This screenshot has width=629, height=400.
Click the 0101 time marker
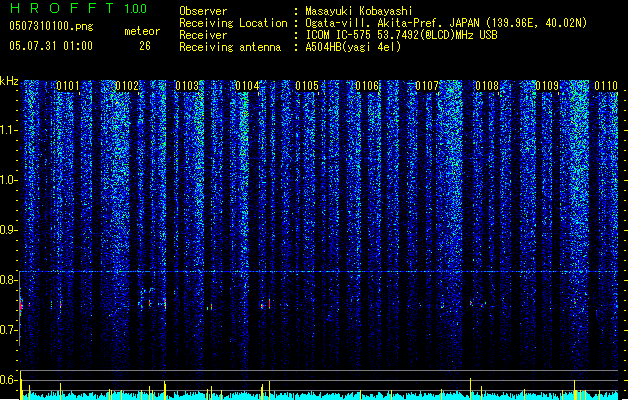tap(68, 86)
